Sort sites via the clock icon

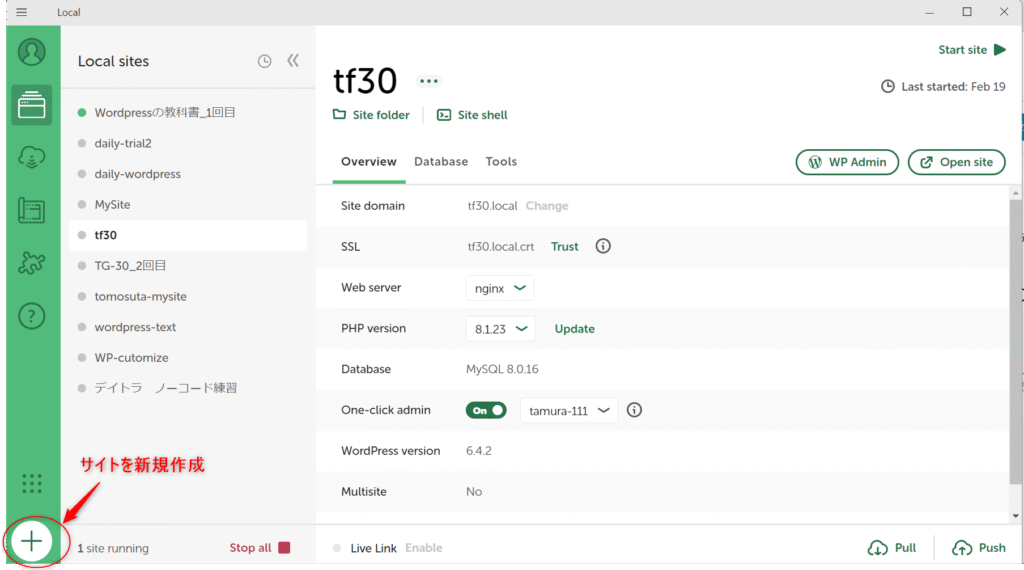tap(264, 61)
